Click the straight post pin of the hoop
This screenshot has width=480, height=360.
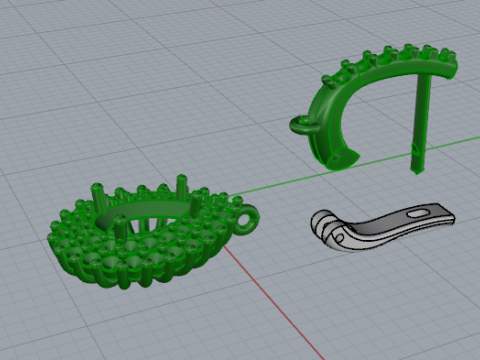pos(421,123)
